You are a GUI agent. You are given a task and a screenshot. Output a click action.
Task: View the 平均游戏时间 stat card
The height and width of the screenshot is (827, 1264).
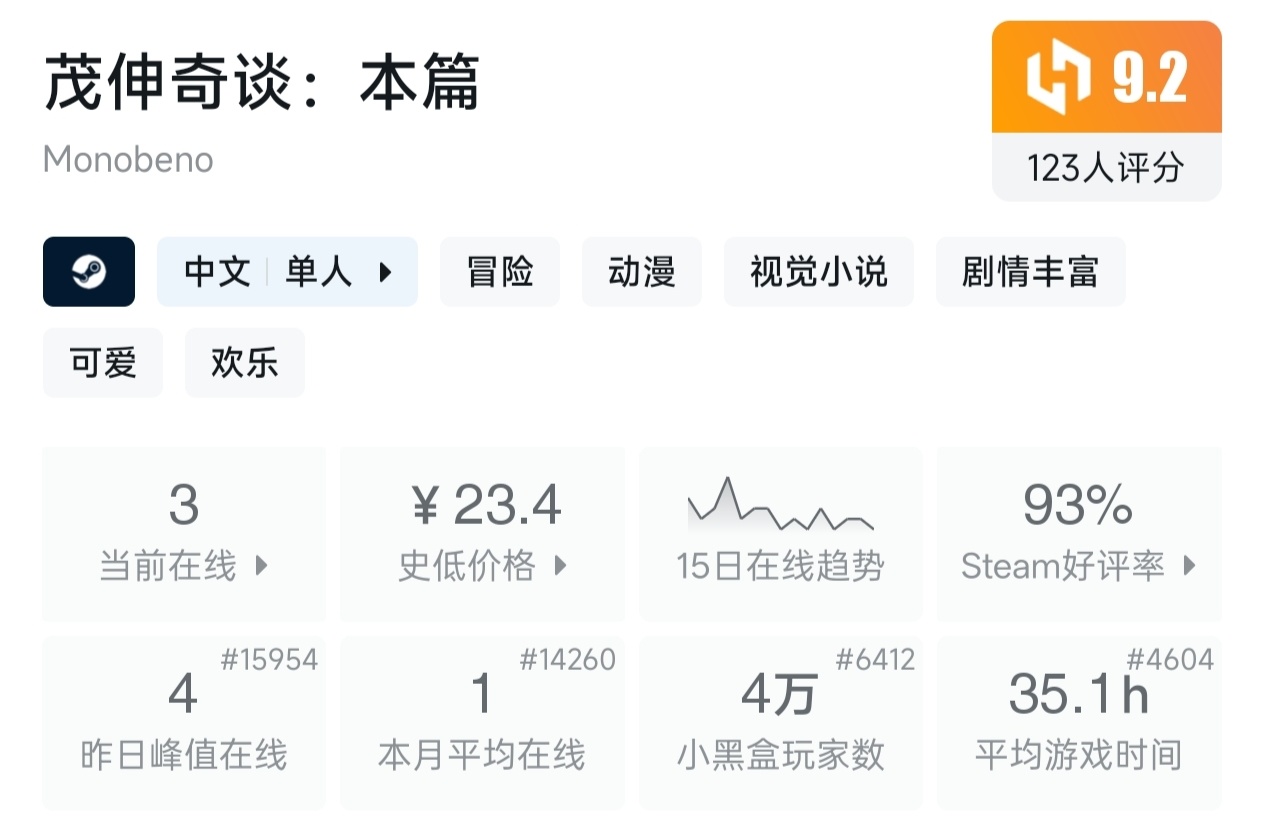[1079, 722]
